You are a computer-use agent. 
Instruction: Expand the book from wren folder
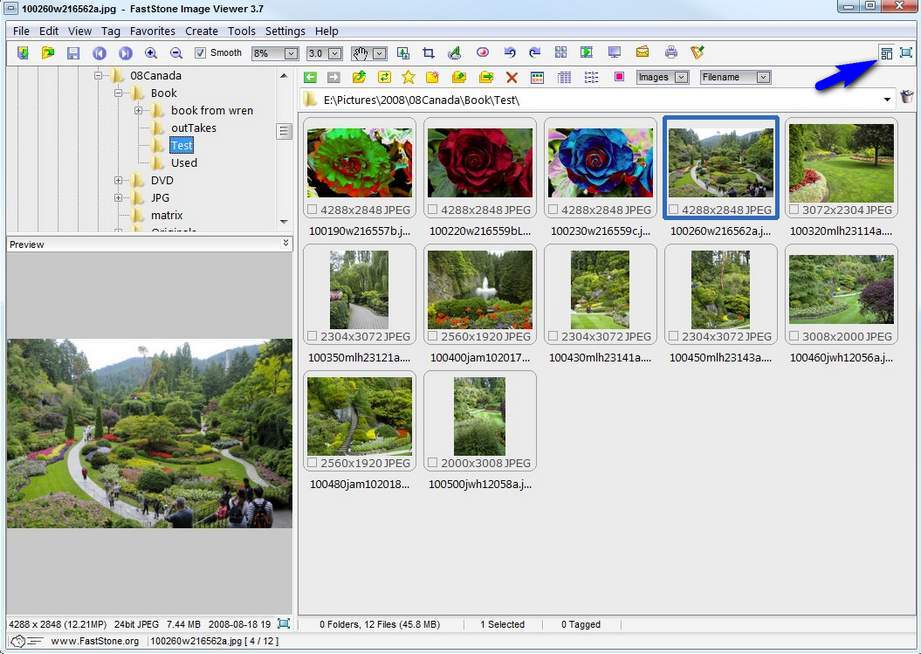138,110
